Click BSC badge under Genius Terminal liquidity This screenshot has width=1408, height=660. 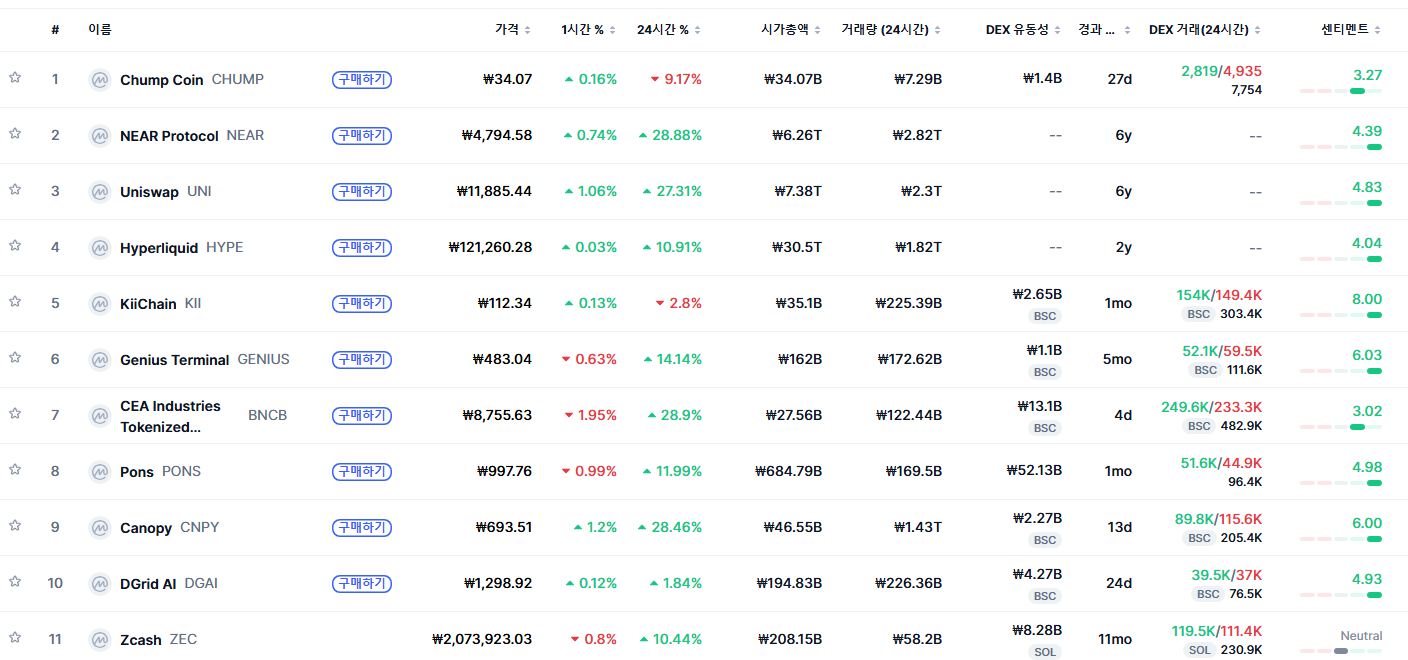click(x=1045, y=372)
